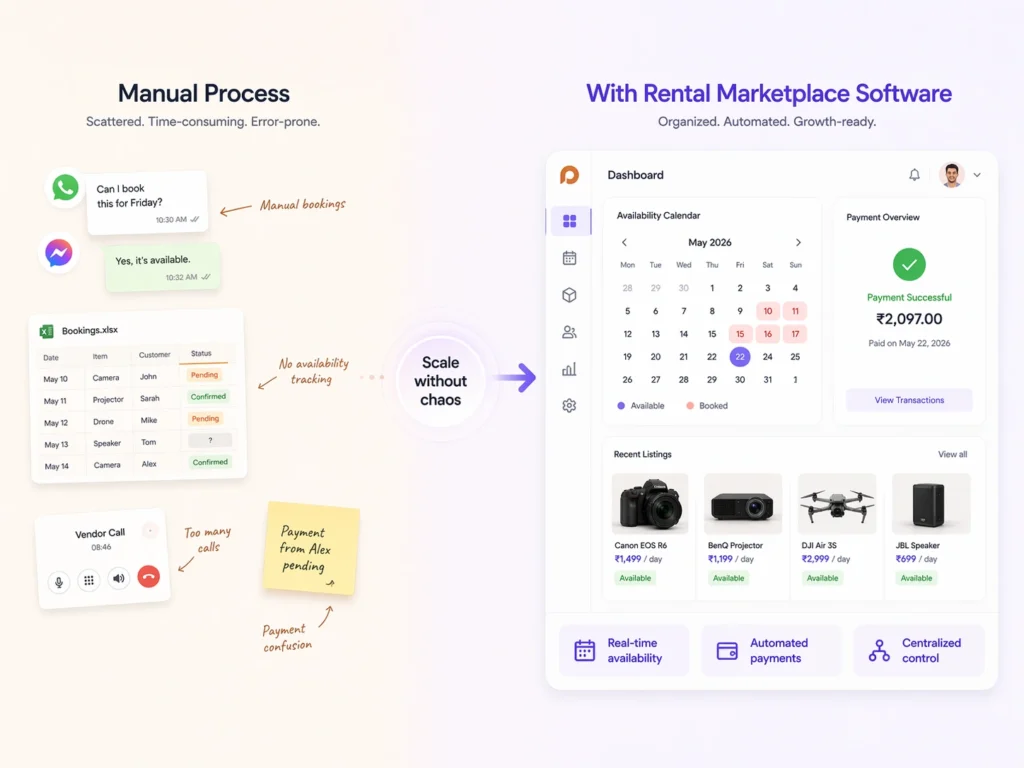Click the View Transactions button

909,400
